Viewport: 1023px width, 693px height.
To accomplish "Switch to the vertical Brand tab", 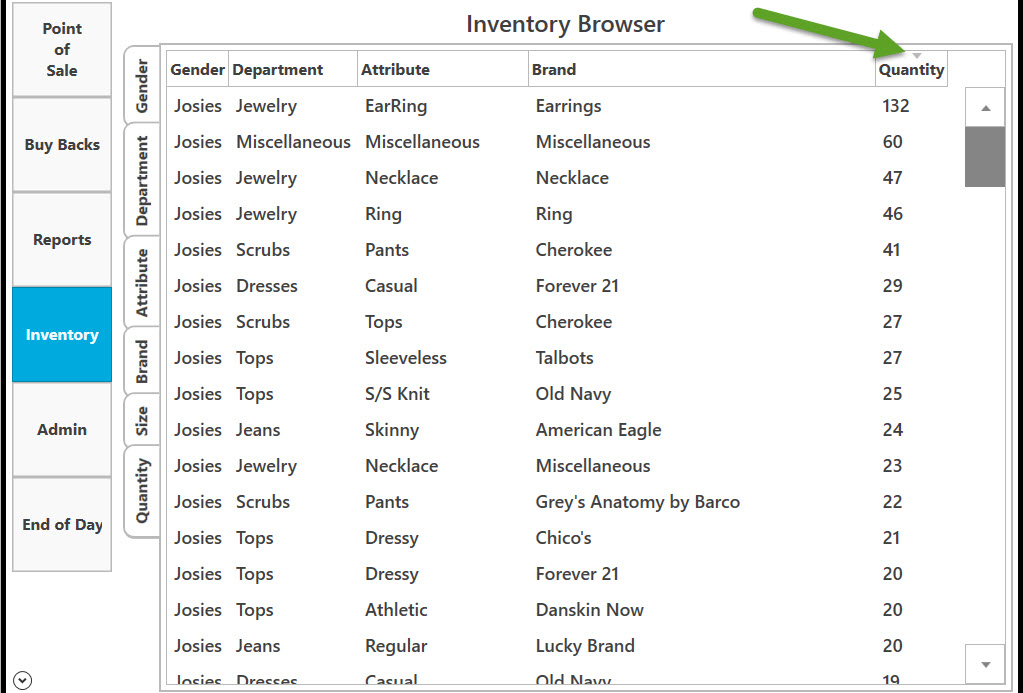I will click(x=142, y=361).
